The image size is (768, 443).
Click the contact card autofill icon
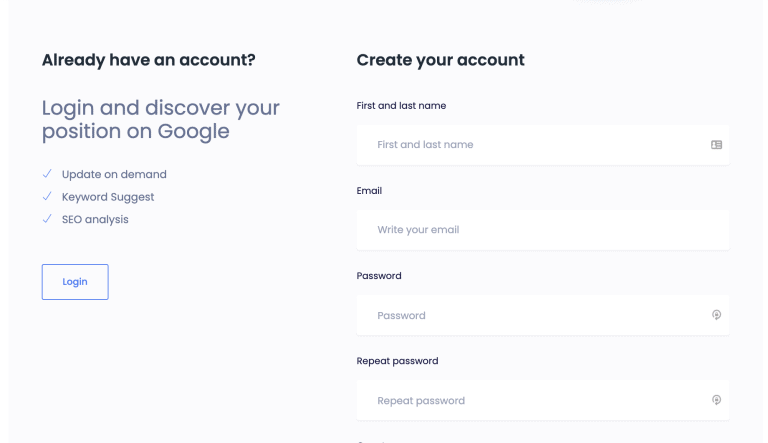tap(716, 145)
